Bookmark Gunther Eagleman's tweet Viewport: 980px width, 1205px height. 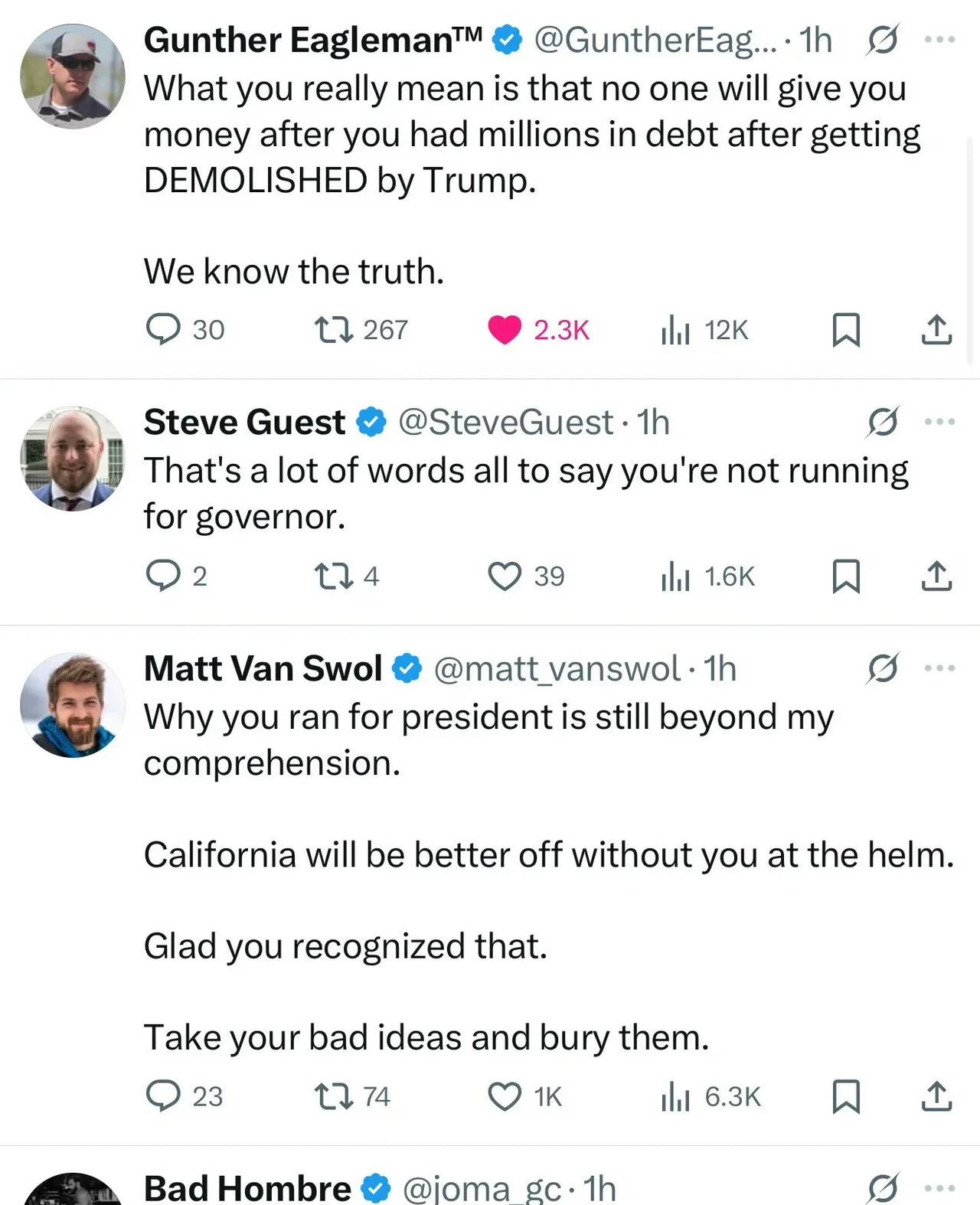(x=846, y=330)
